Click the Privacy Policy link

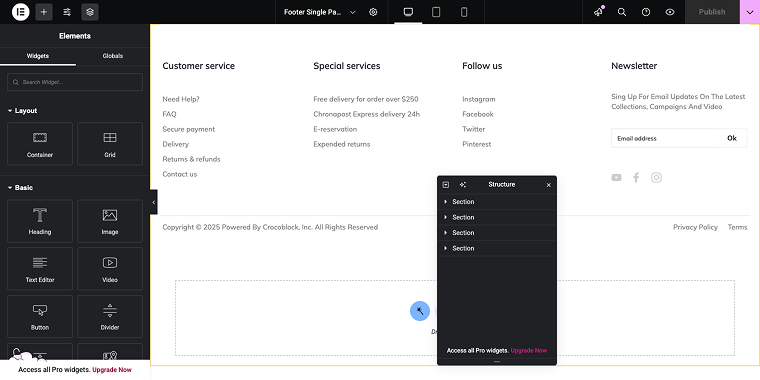pos(695,227)
